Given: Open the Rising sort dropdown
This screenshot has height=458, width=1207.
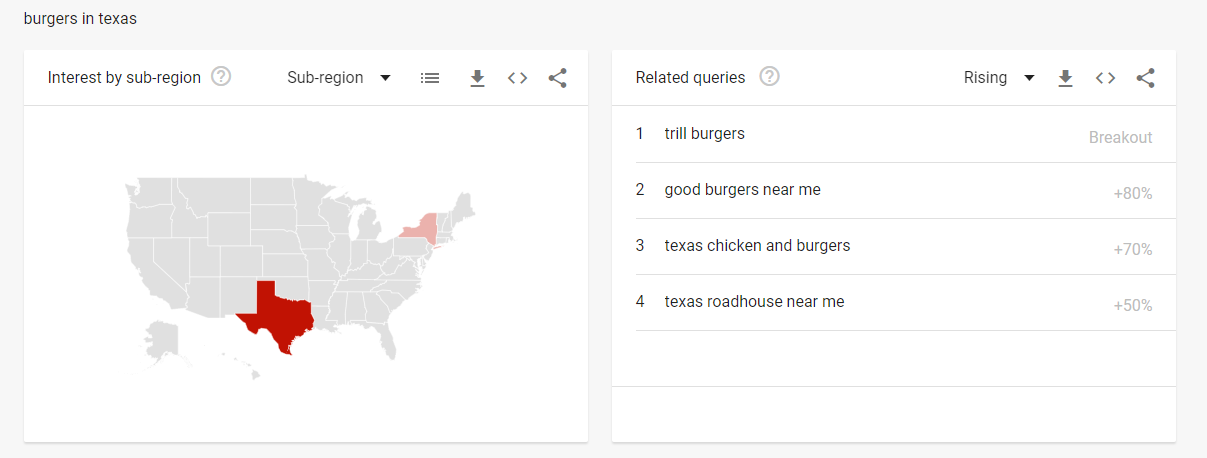Looking at the screenshot, I should [998, 78].
